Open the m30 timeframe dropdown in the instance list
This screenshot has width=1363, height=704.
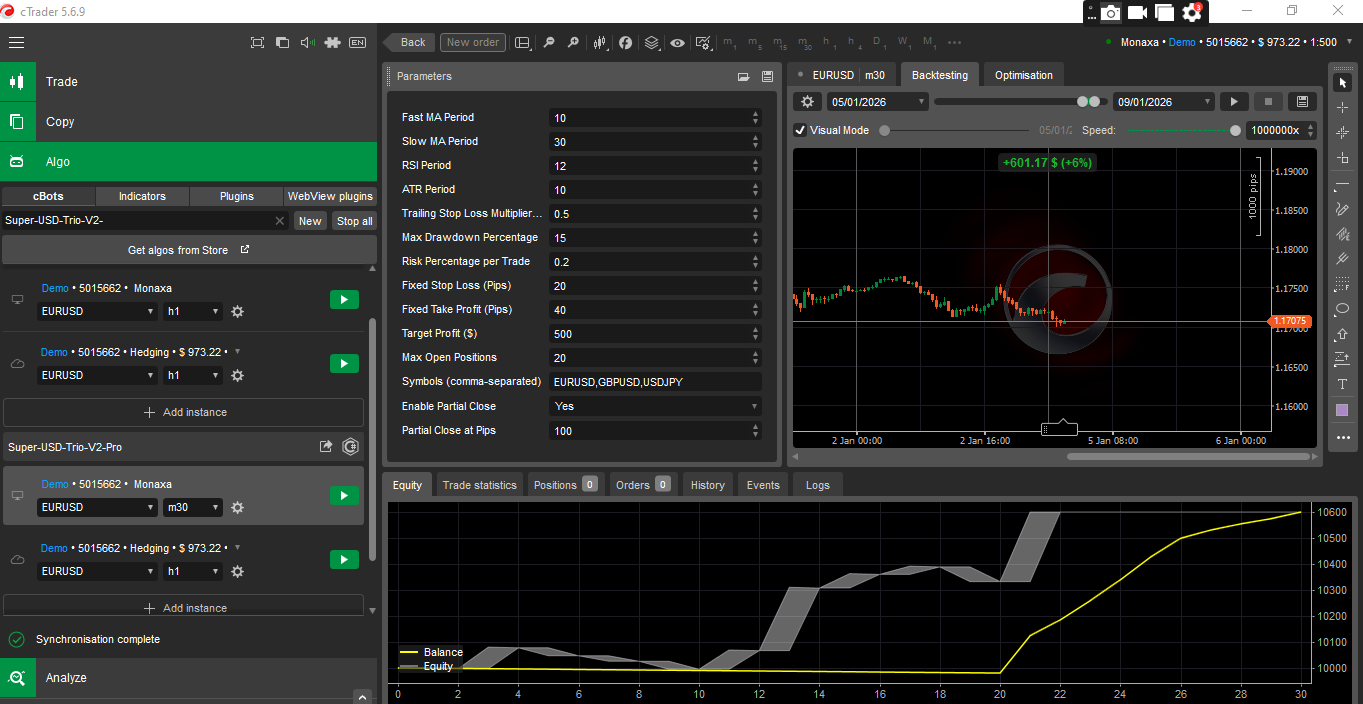point(192,508)
